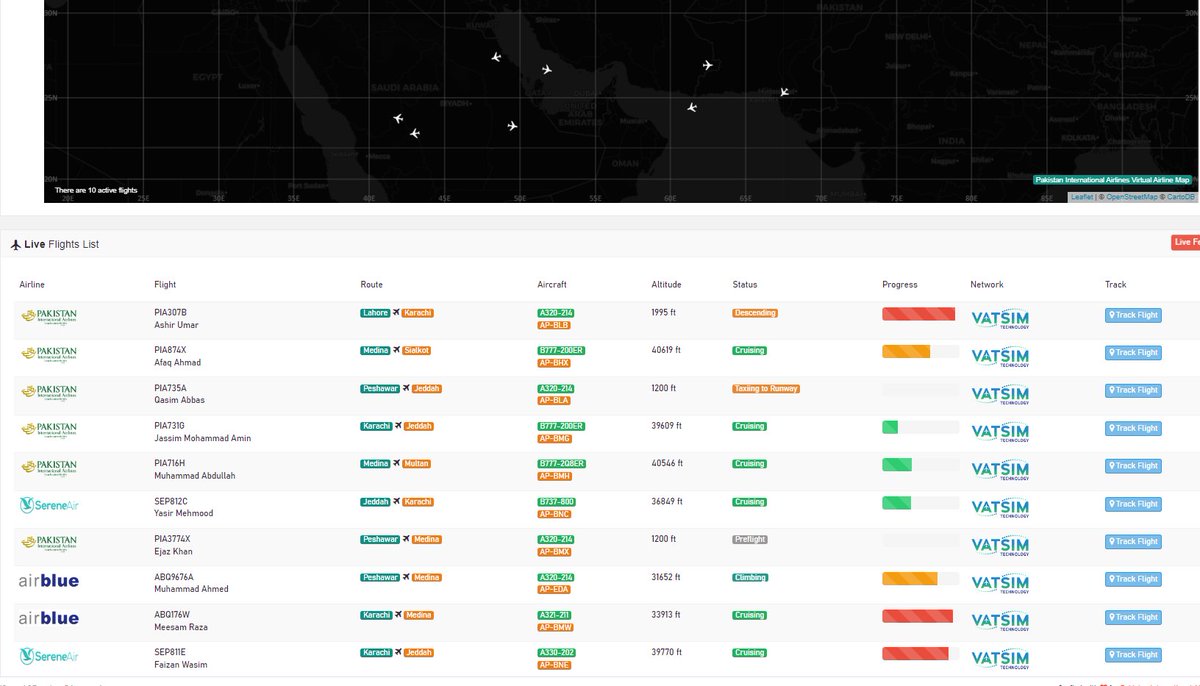1200x686 pixels.
Task: Track Flight PIA731G
Action: click(x=1133, y=428)
